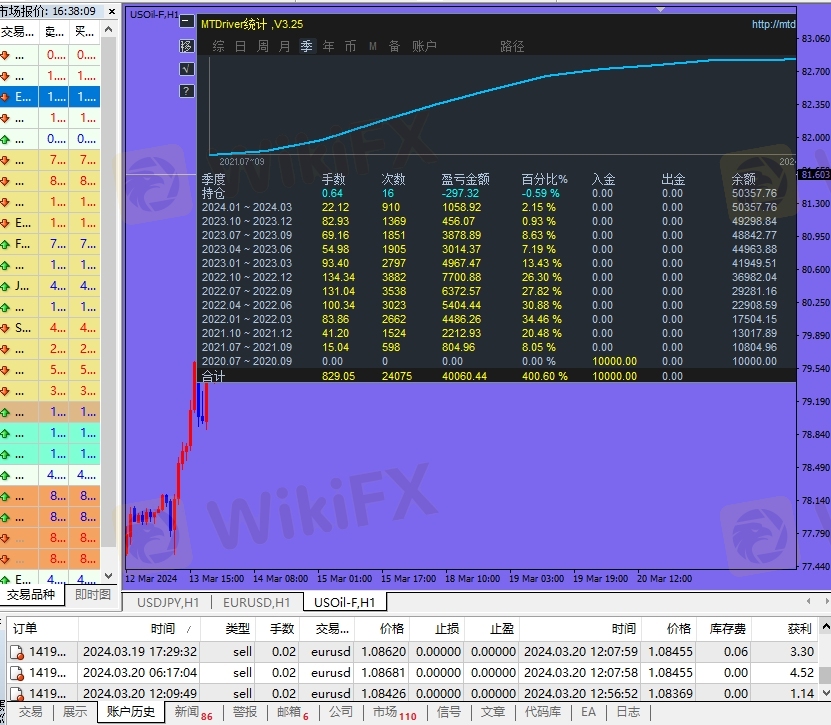Open the ? help button on the panel

(186, 91)
